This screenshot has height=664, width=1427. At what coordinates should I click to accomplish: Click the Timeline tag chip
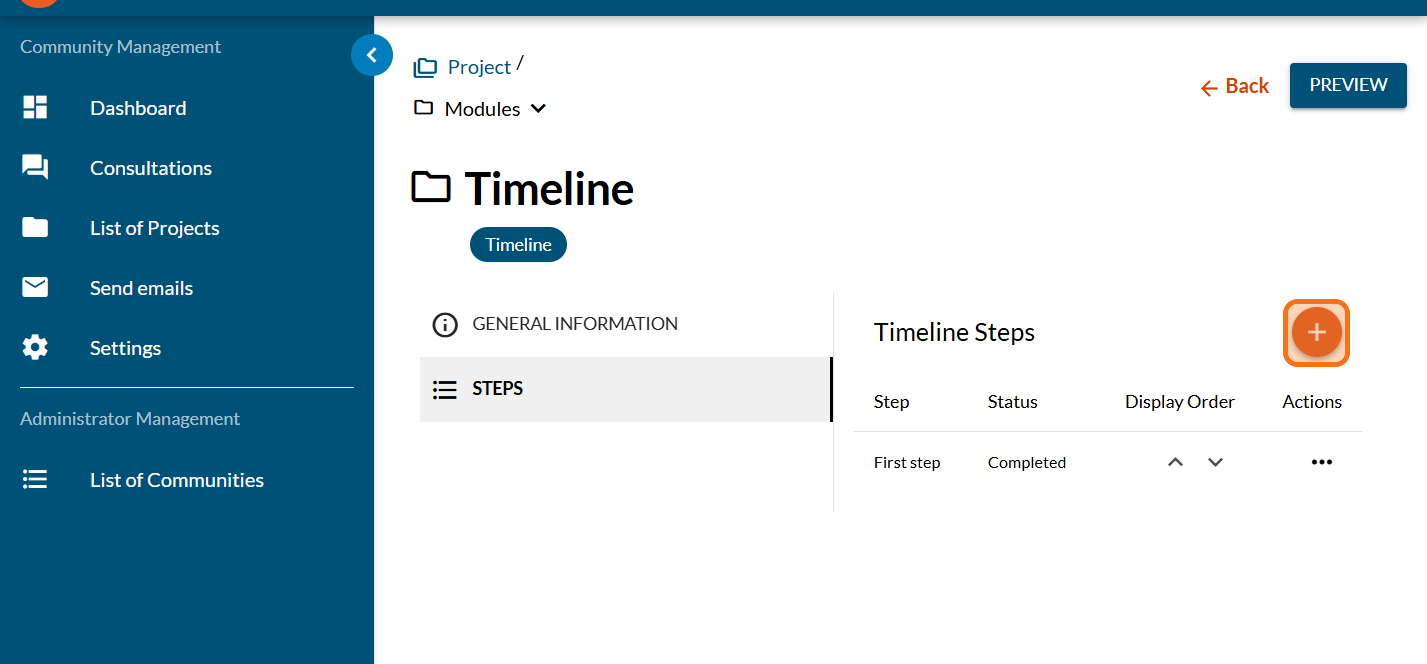point(518,245)
